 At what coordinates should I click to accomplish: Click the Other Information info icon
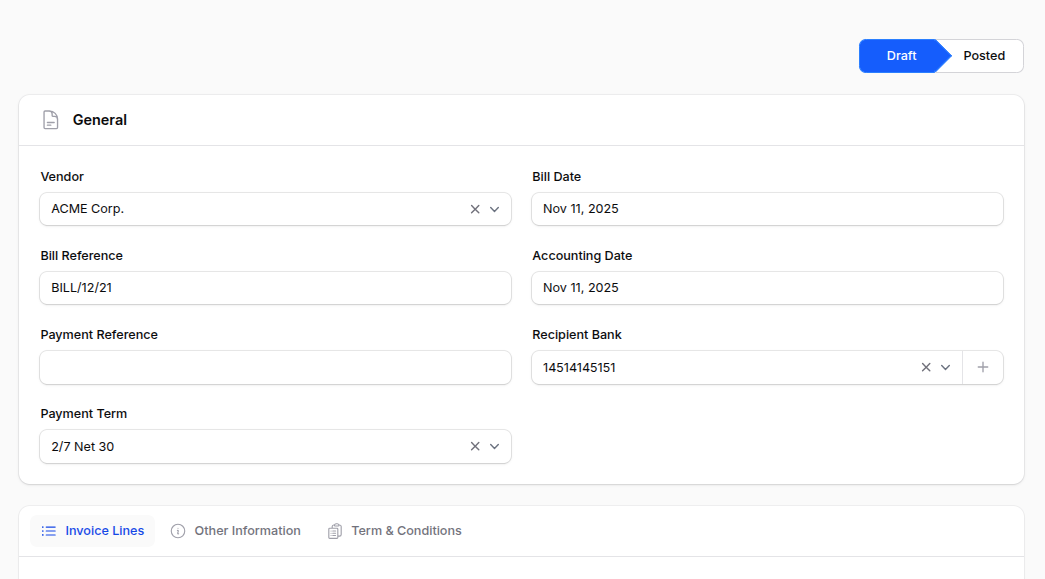[178, 531]
